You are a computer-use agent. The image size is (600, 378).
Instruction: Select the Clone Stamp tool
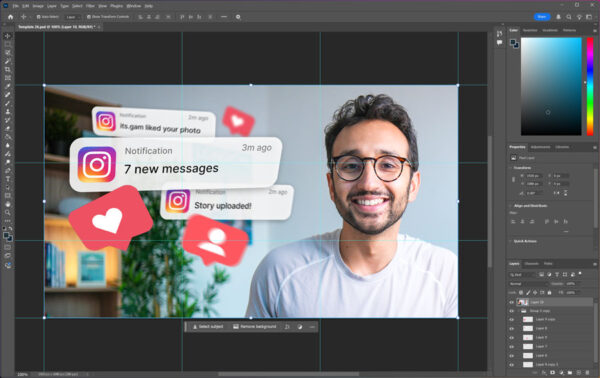click(x=8, y=111)
